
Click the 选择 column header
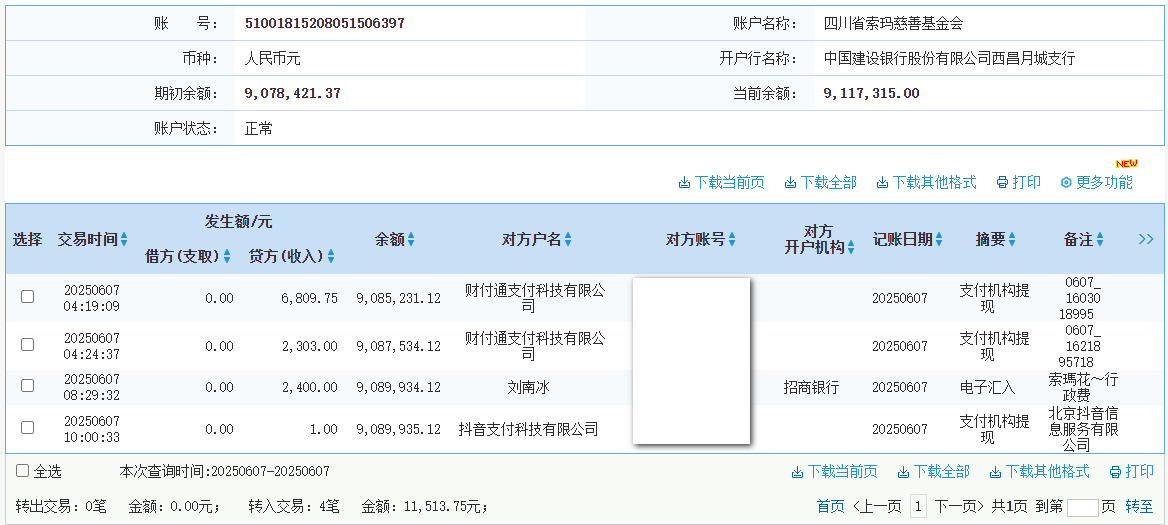28,240
